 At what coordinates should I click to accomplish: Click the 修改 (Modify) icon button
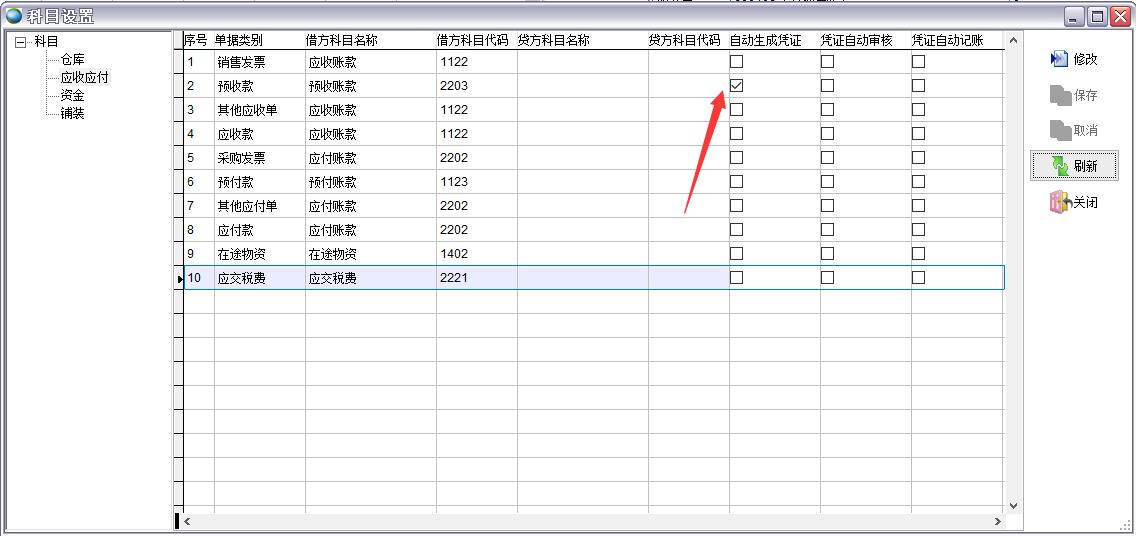[x=1060, y=60]
